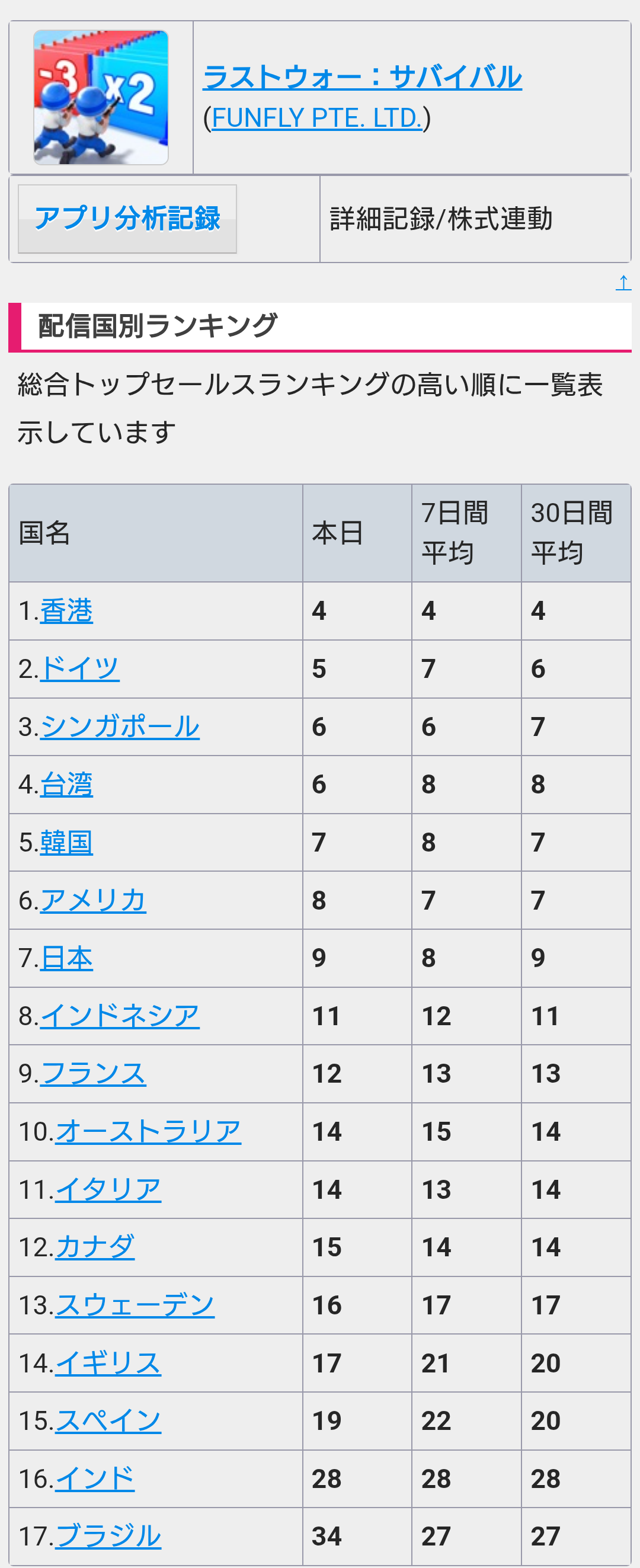Open the インドネシア country link
The height and width of the screenshot is (1568, 640).
[119, 1015]
